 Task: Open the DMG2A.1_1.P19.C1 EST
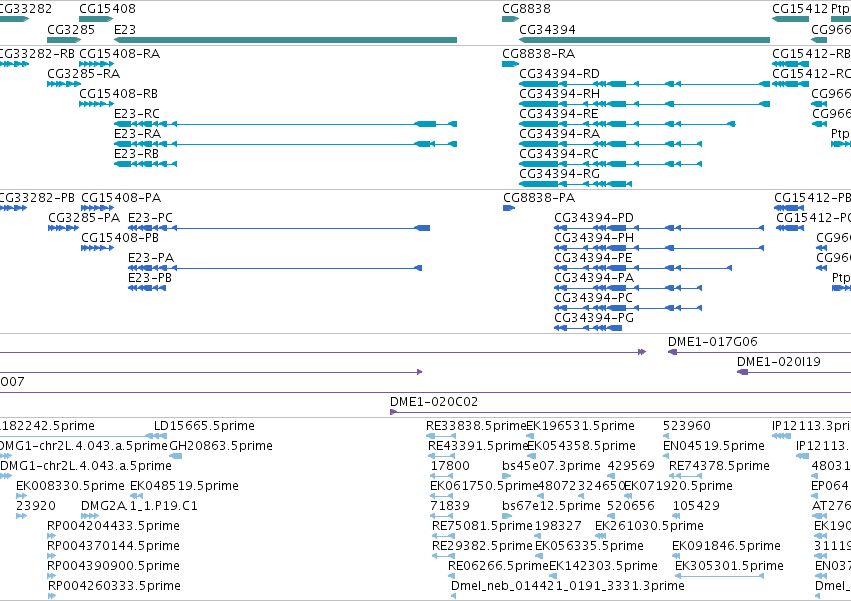[x=90, y=516]
